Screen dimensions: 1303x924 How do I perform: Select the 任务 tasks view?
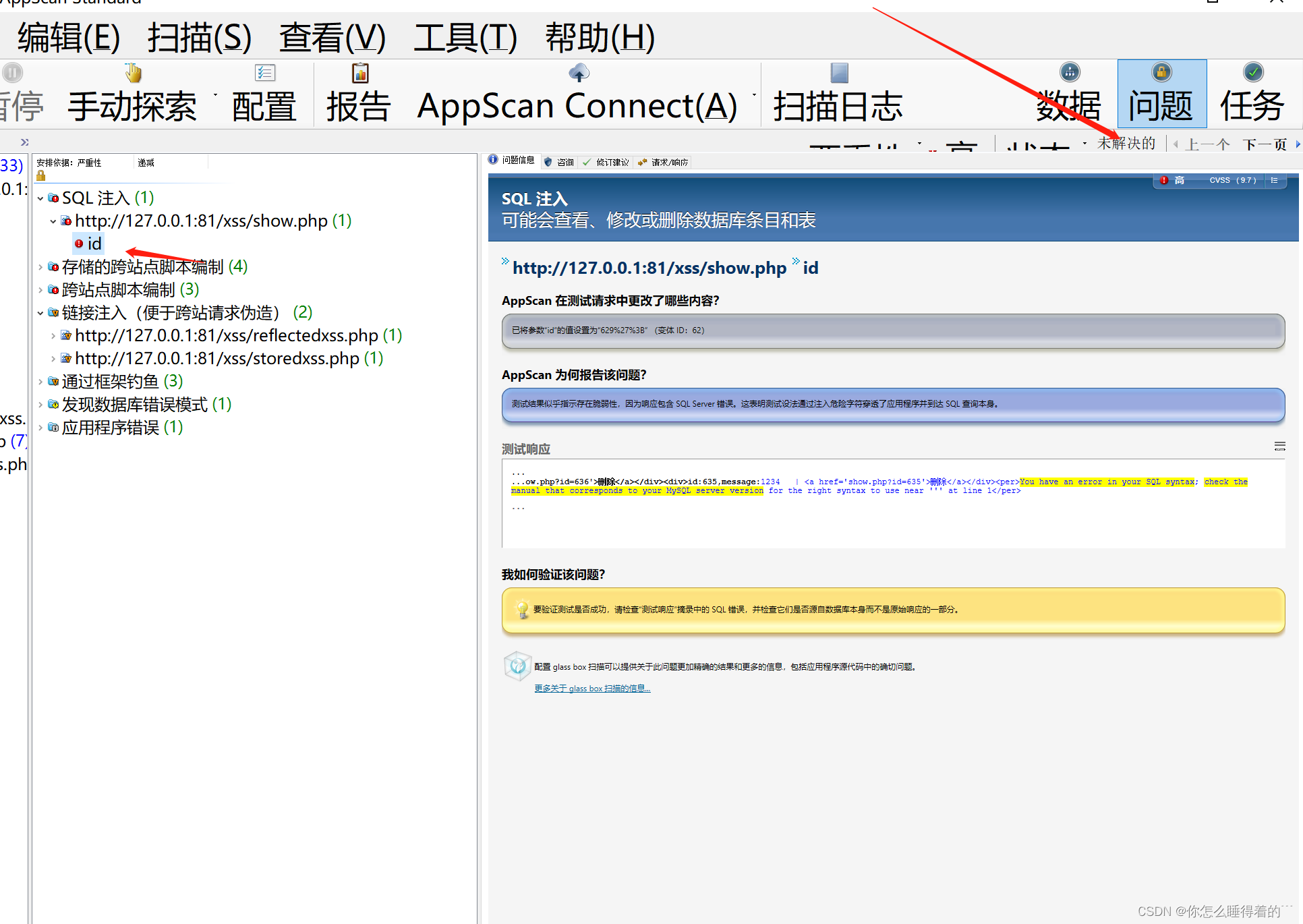(x=1252, y=94)
